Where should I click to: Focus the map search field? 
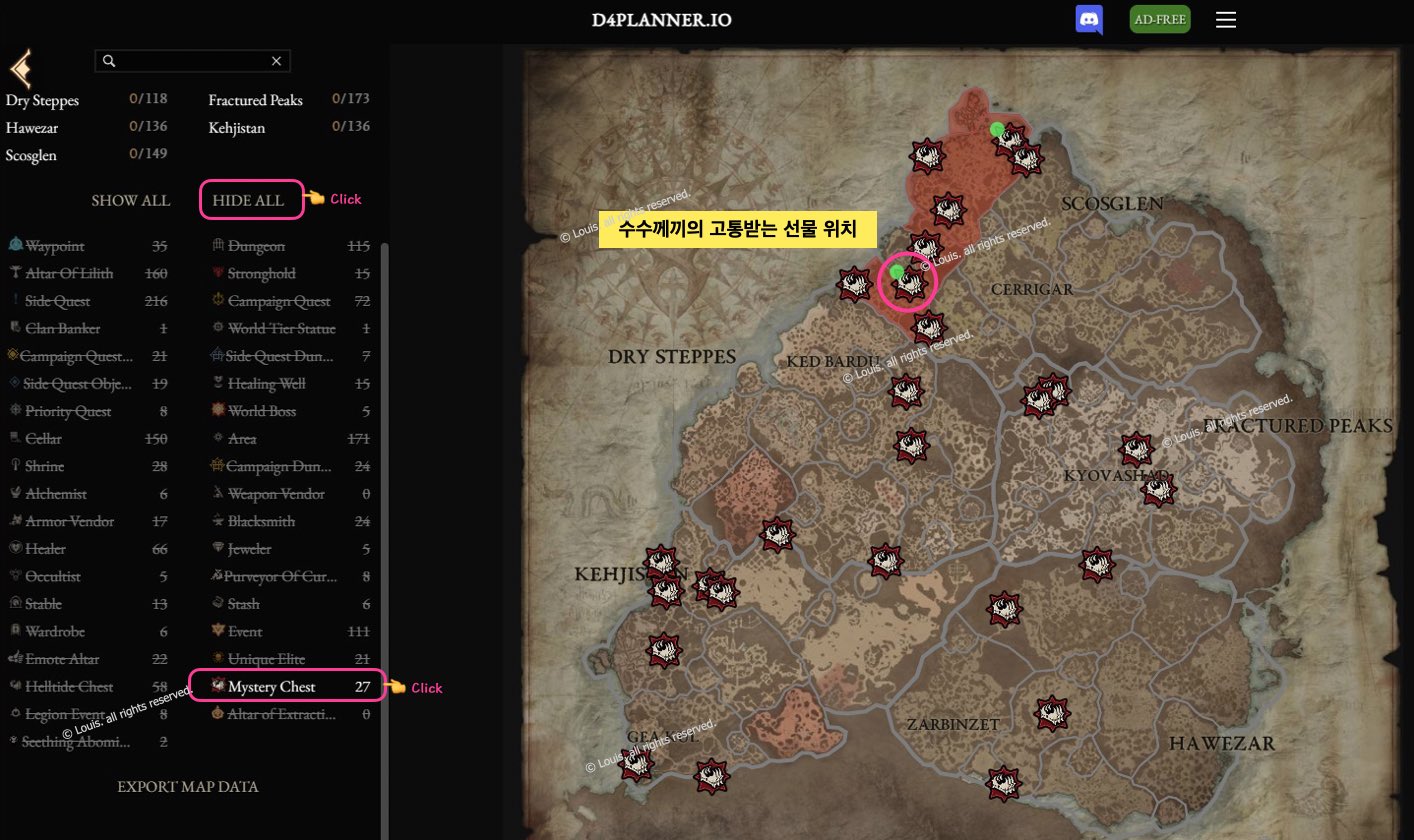click(x=193, y=61)
